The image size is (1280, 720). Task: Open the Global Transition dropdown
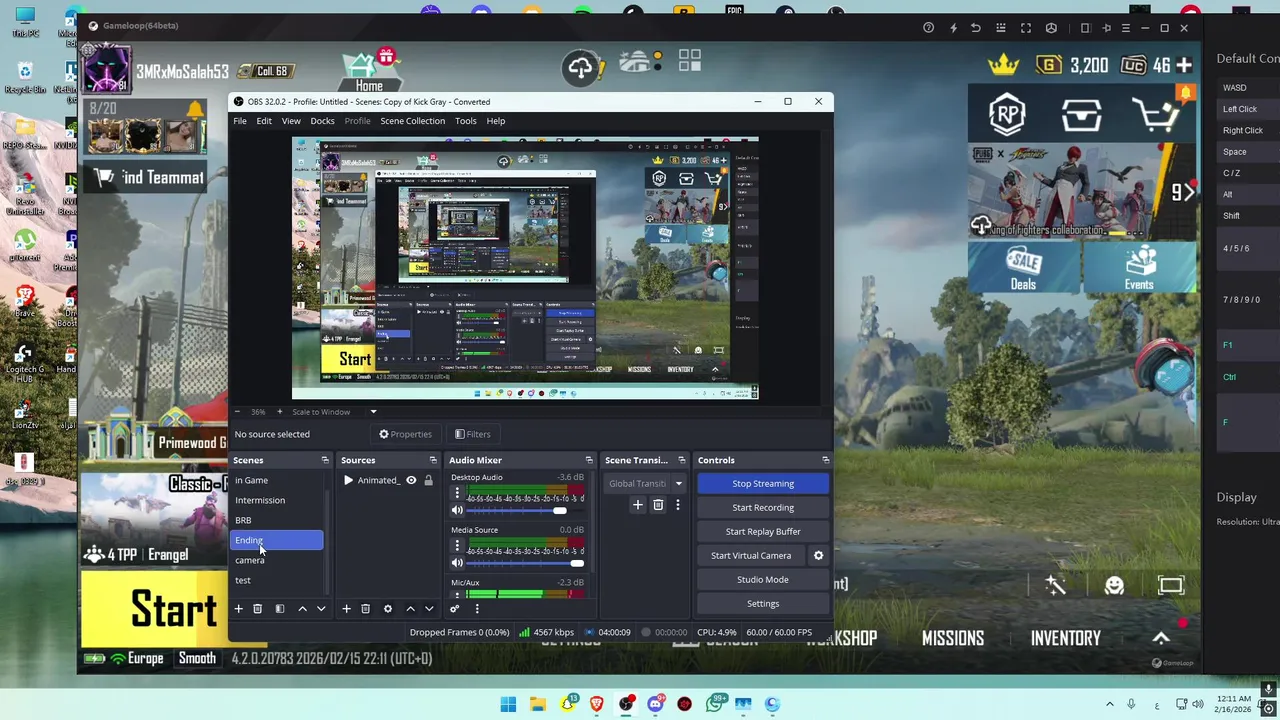pyautogui.click(x=645, y=484)
